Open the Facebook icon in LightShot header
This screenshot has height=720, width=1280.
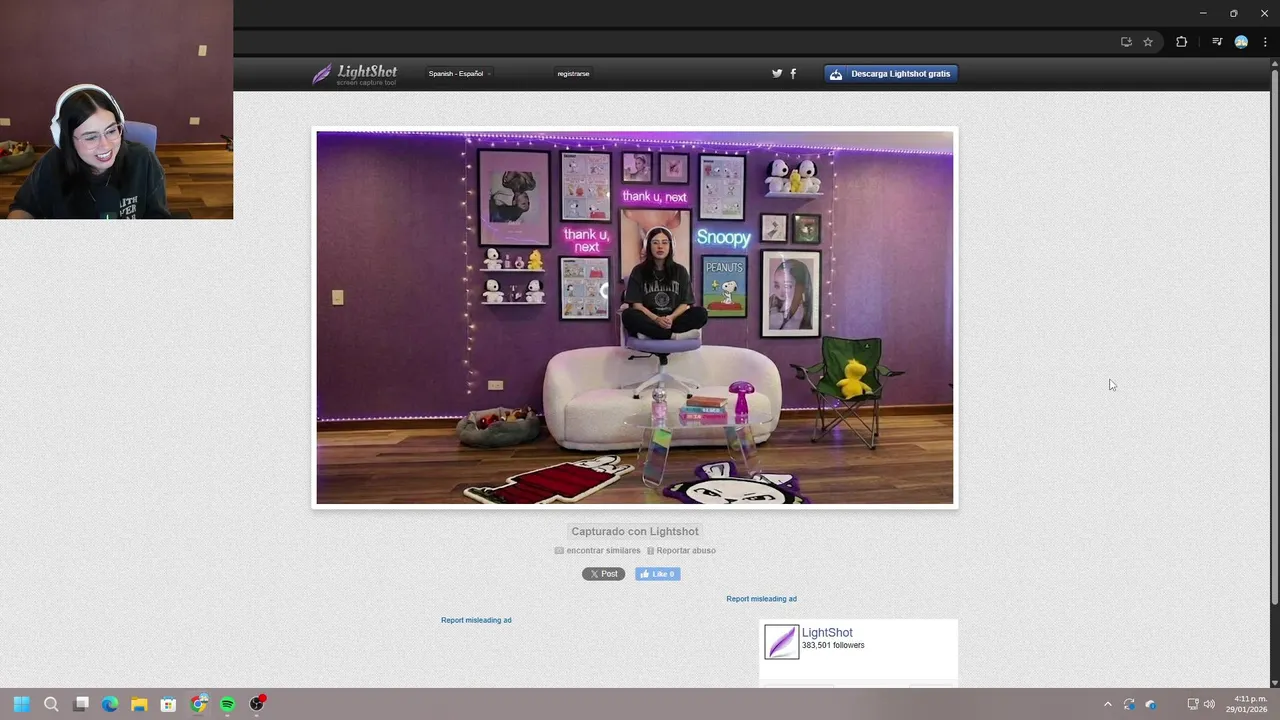tap(793, 73)
